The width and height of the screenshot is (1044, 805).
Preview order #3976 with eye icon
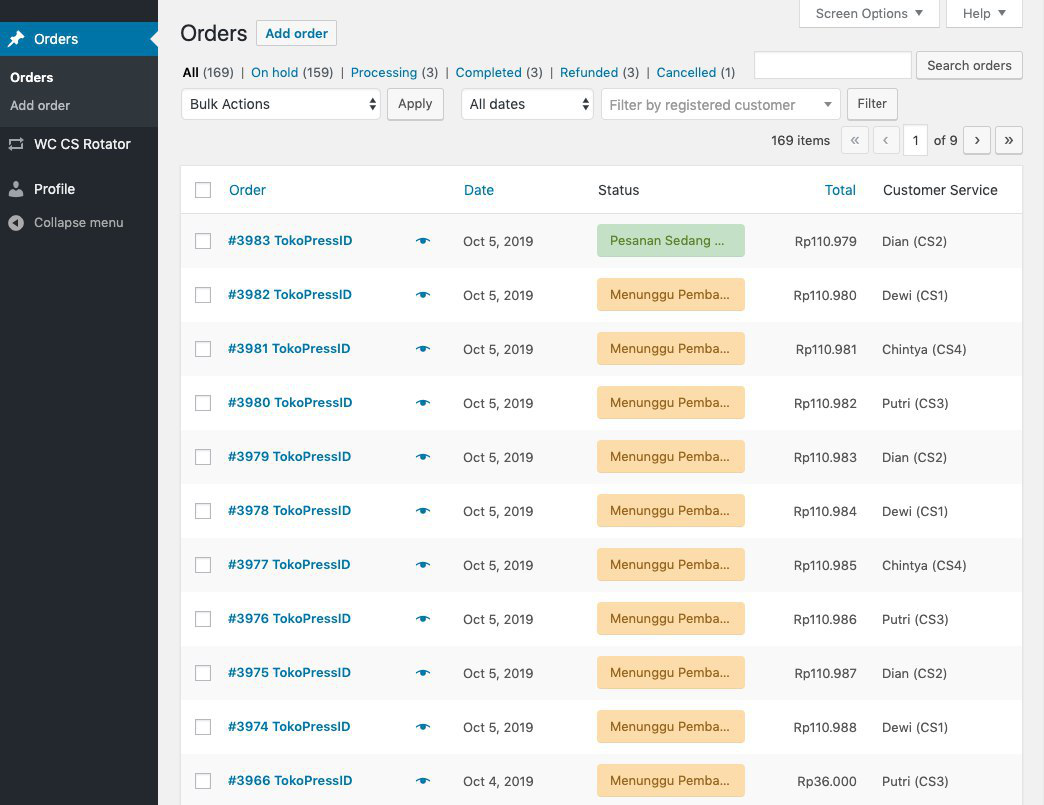coord(423,619)
